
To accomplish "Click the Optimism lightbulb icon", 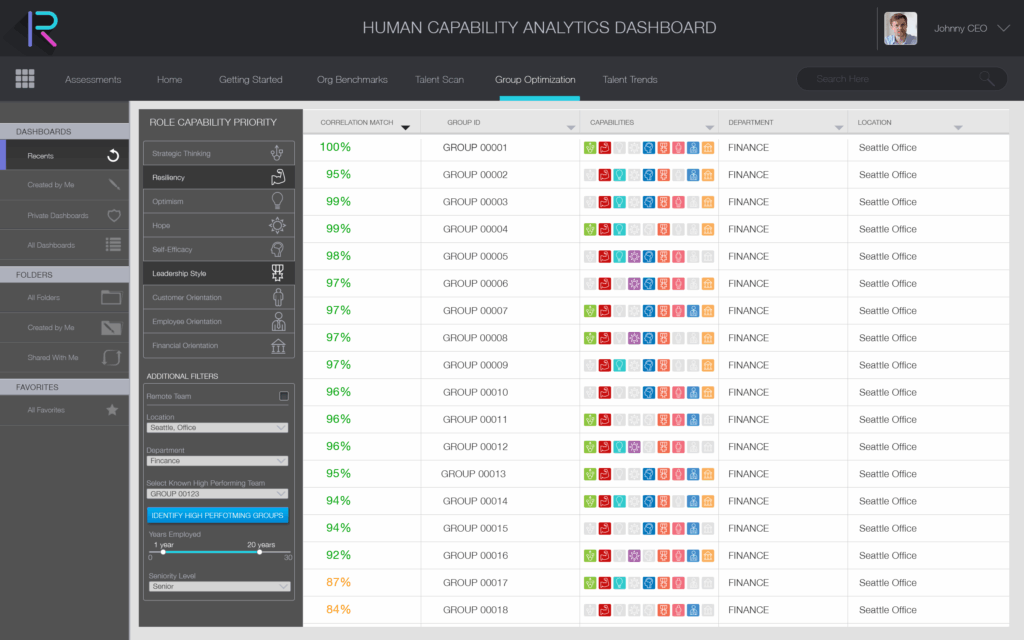I will [x=278, y=202].
